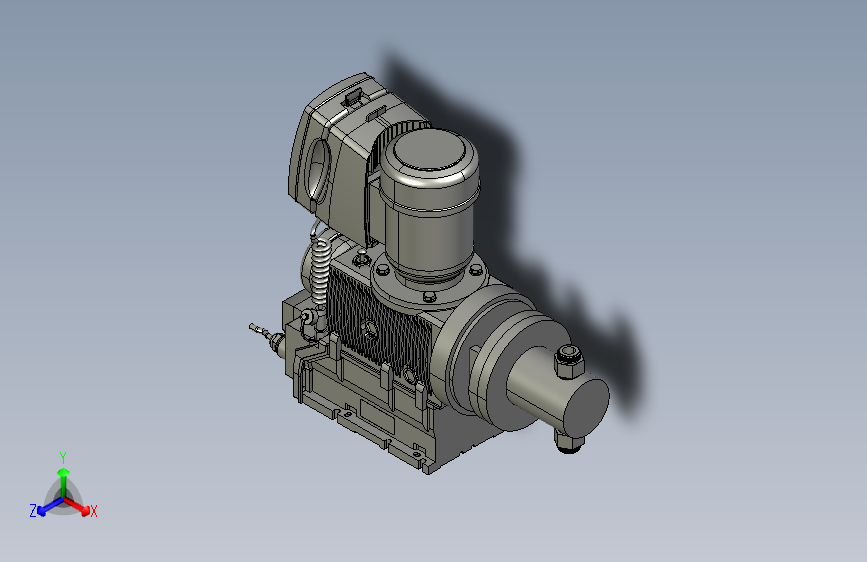Screen dimensions: 867x562
Task: Select the bottom hex fitting under horizontal cylinder
Action: coord(569,443)
